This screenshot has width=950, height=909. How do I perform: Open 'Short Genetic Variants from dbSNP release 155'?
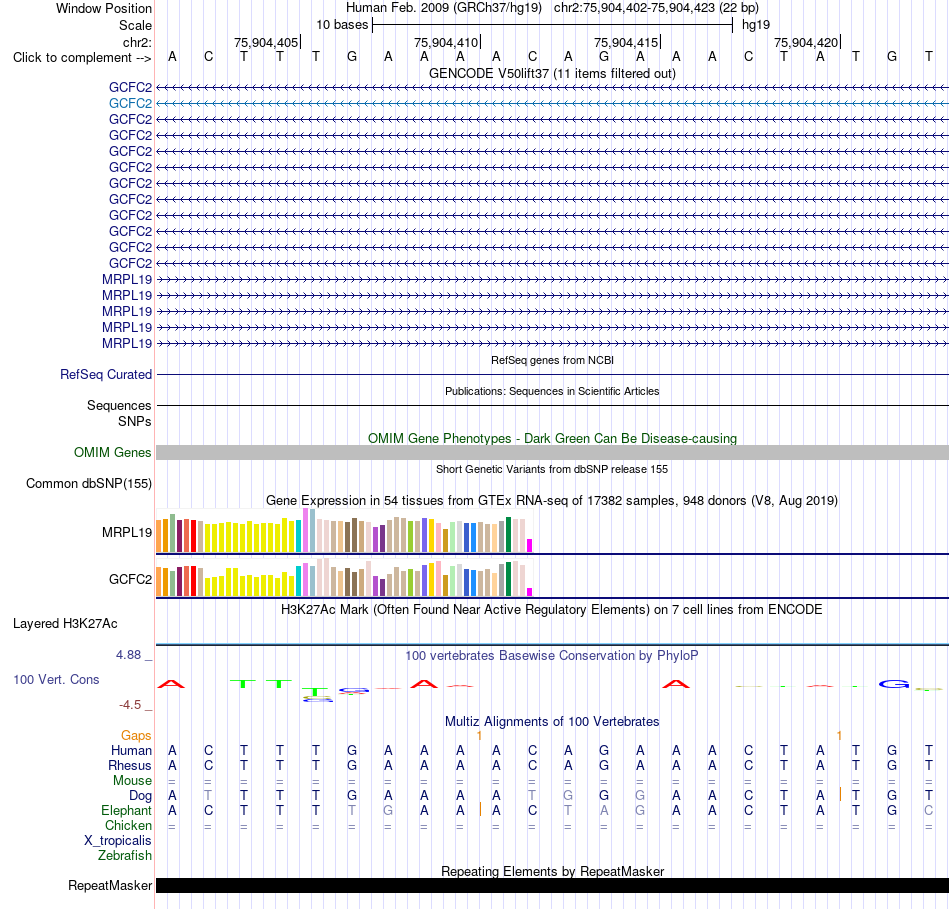pyautogui.click(x=552, y=469)
